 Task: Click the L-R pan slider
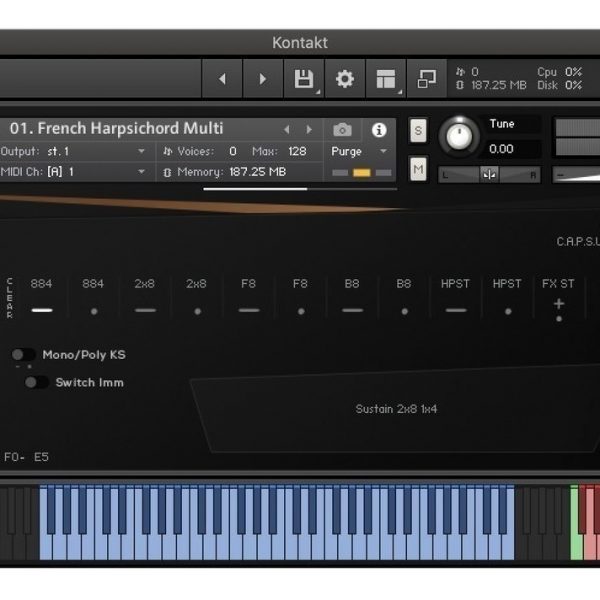(489, 175)
